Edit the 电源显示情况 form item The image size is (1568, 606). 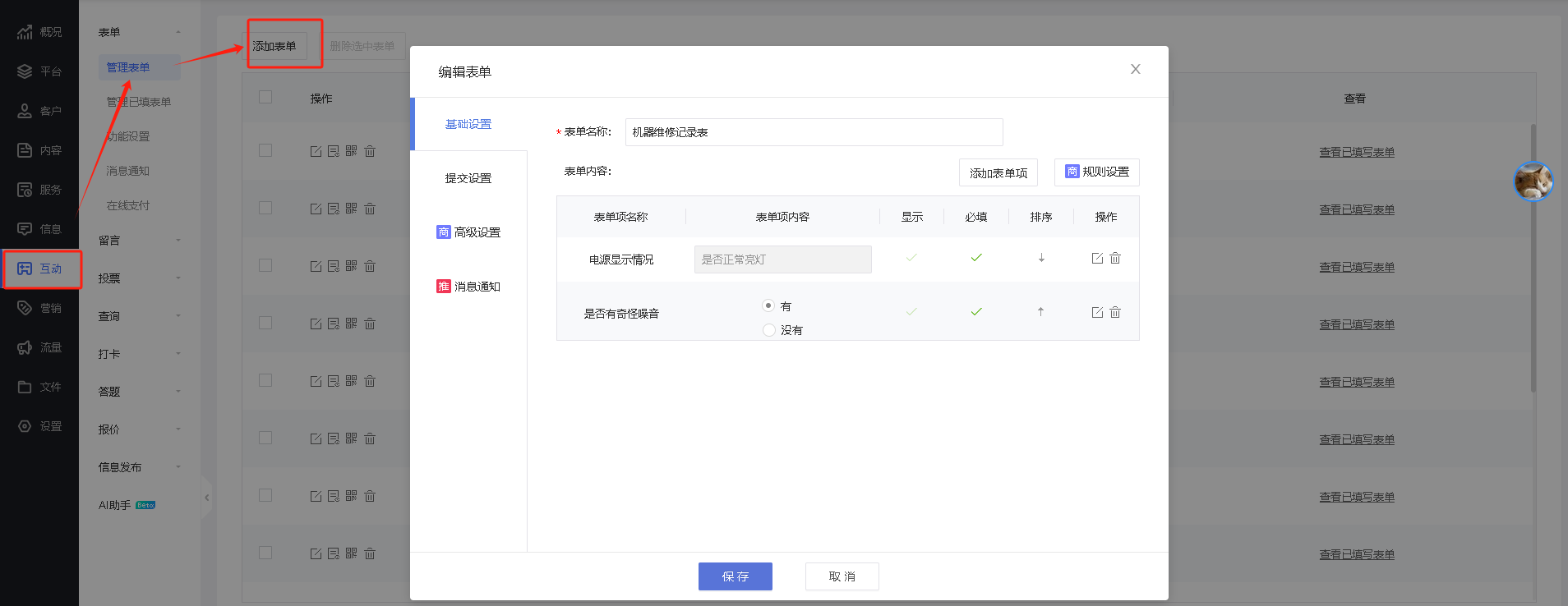point(1097,258)
